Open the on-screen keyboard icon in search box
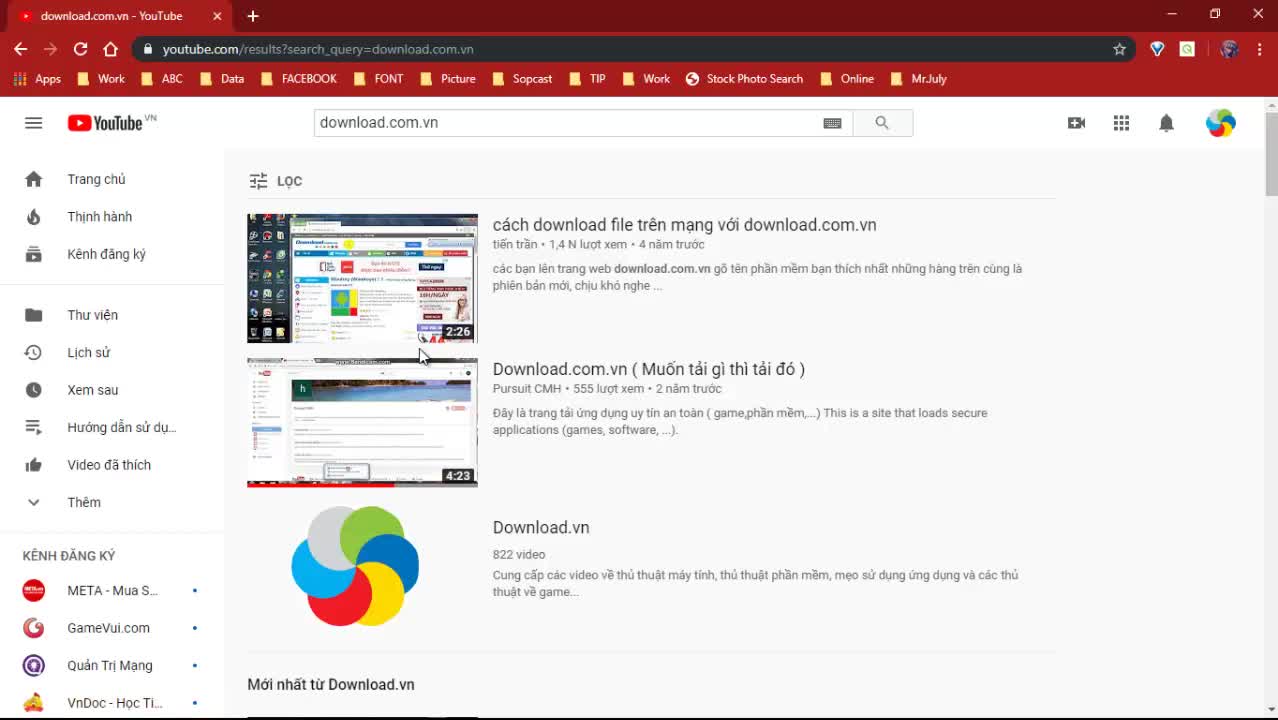The width and height of the screenshot is (1278, 720). coord(832,123)
